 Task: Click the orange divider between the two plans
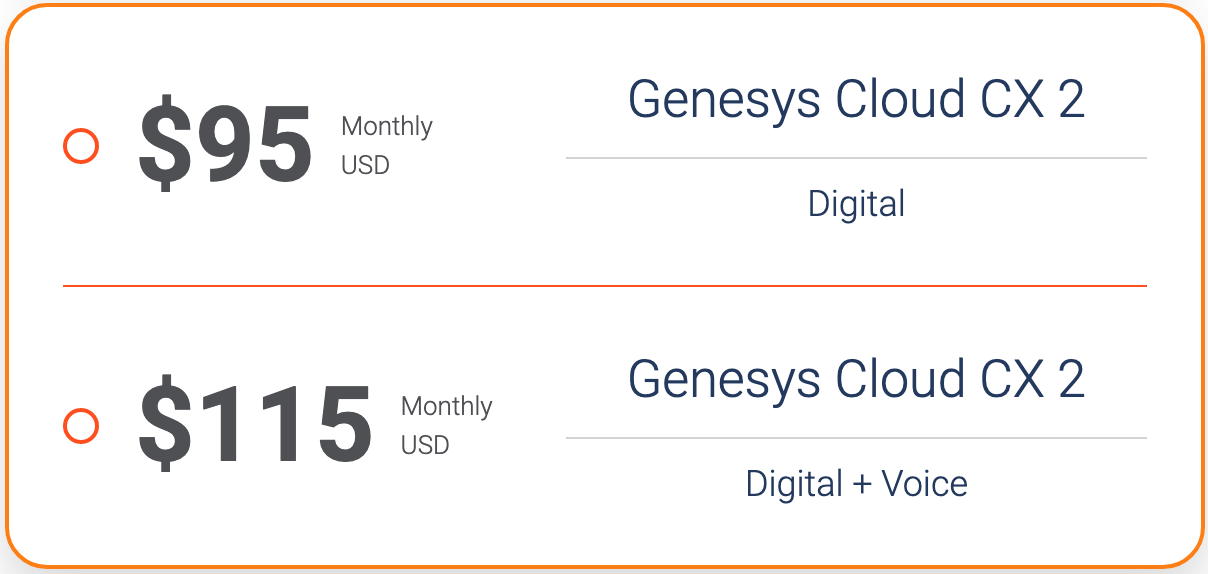(604, 286)
